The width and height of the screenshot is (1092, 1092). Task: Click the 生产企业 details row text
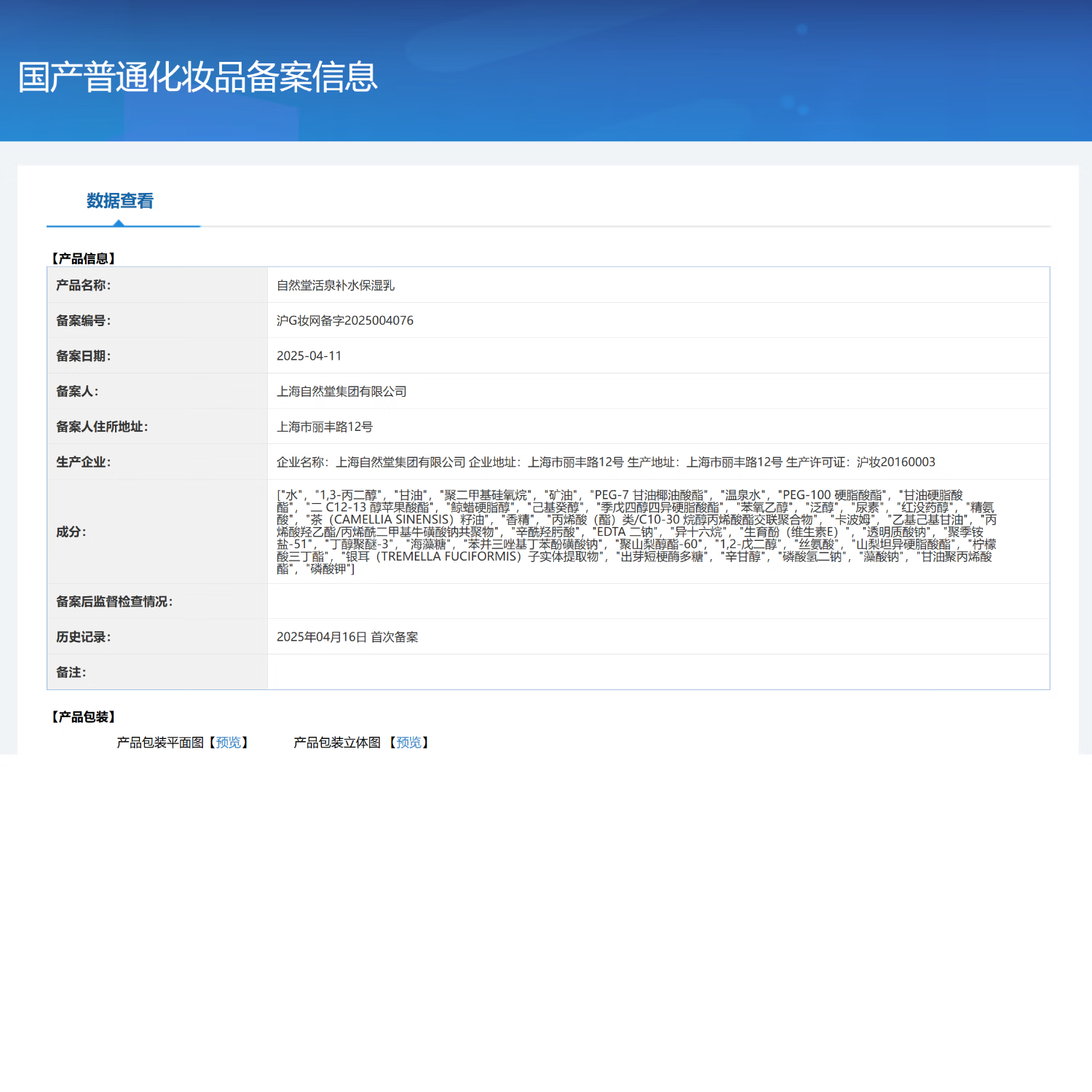[606, 462]
